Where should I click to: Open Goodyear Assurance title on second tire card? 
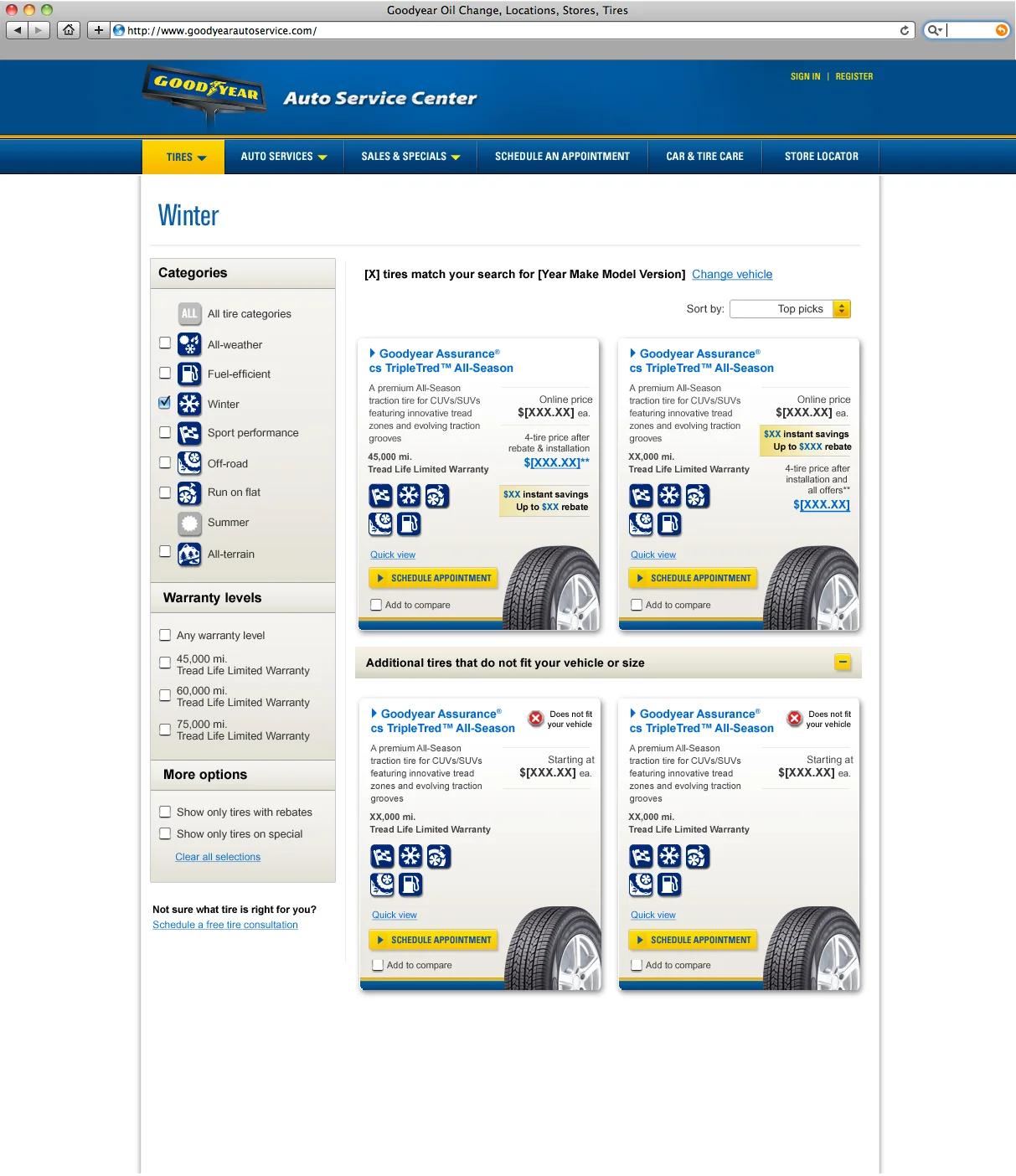[x=702, y=361]
